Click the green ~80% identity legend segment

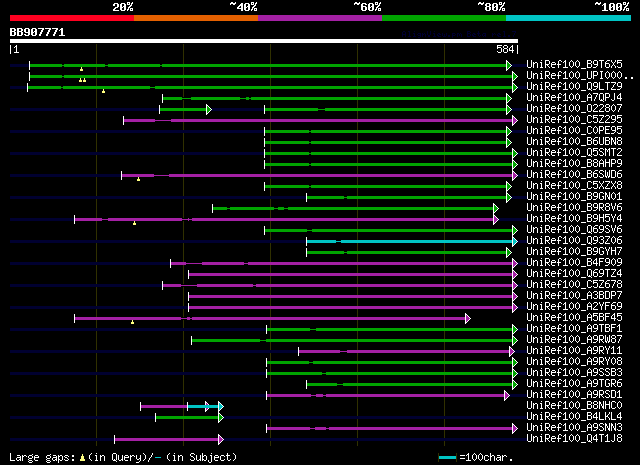(444, 18)
